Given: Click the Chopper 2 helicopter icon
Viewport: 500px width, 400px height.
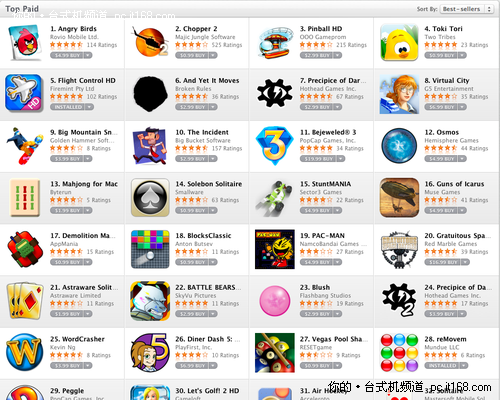Looking at the screenshot, I should pos(150,42).
